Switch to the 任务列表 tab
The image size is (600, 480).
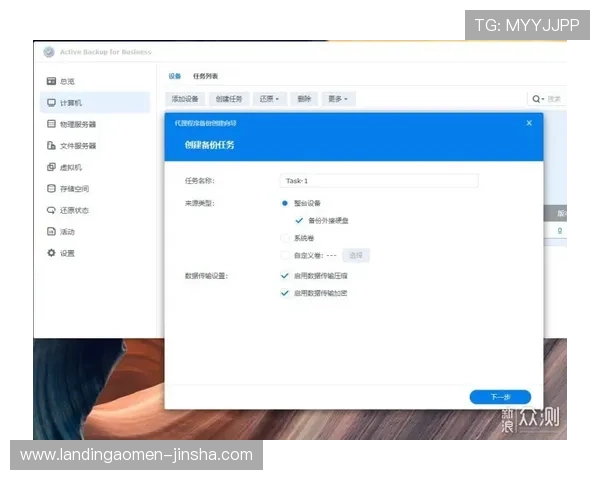coord(205,76)
